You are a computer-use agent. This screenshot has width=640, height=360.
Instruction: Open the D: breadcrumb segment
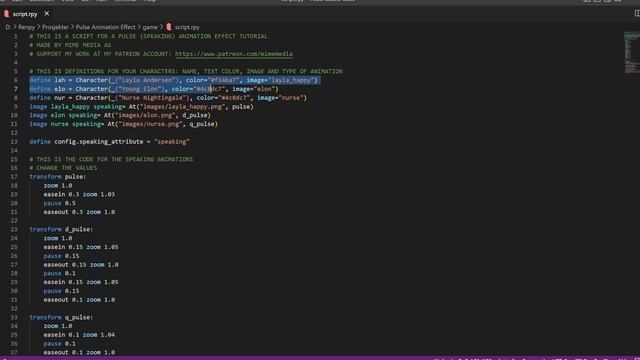coord(8,27)
